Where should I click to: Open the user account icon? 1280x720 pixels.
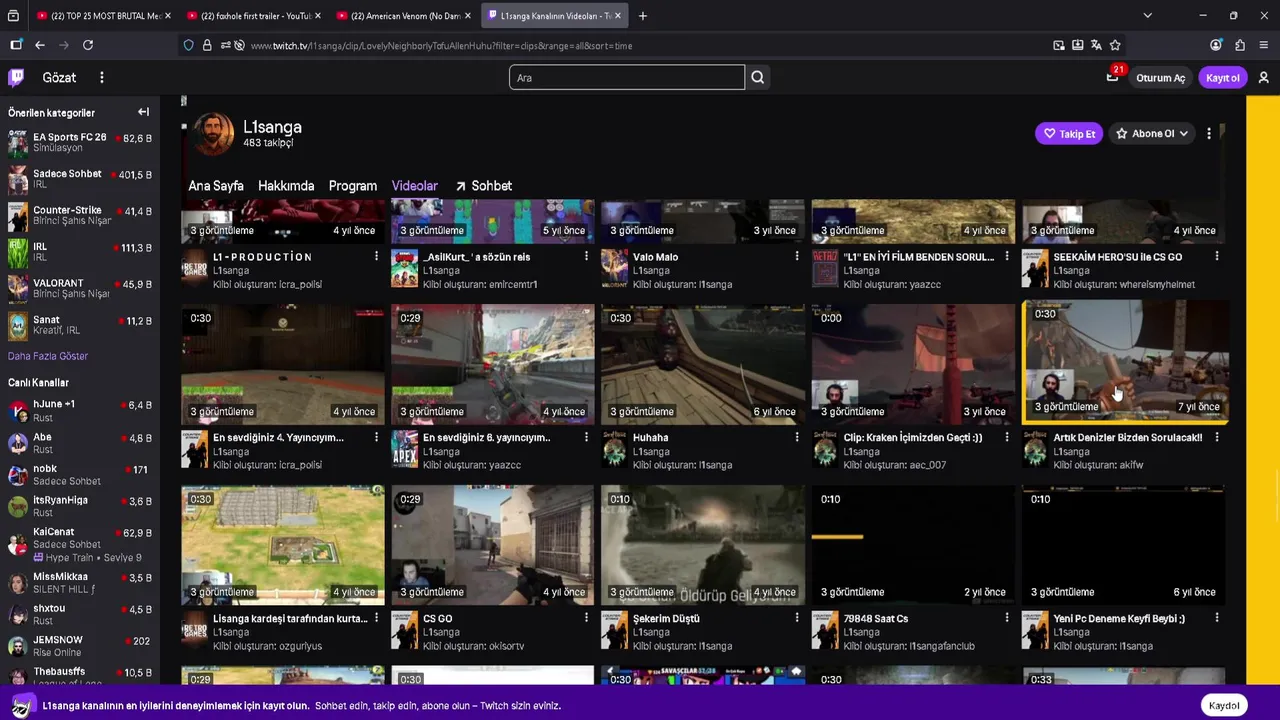click(x=1263, y=77)
